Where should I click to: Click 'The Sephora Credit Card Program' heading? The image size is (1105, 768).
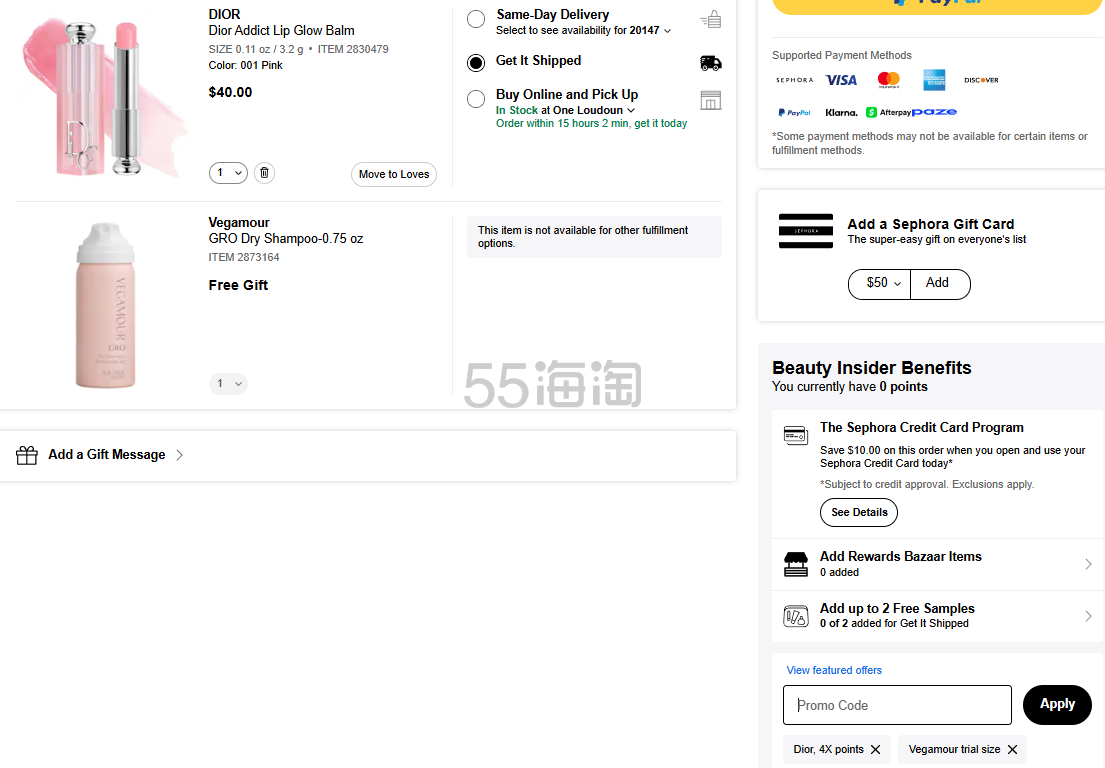922,428
